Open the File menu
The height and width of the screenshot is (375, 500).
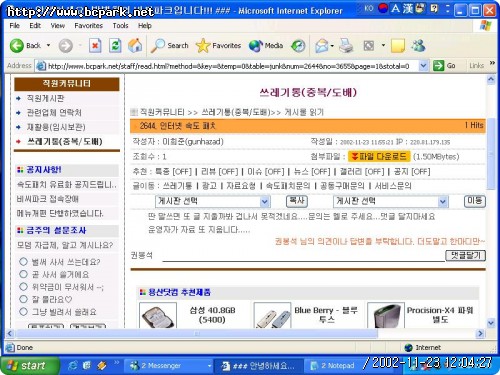pyautogui.click(x=14, y=25)
